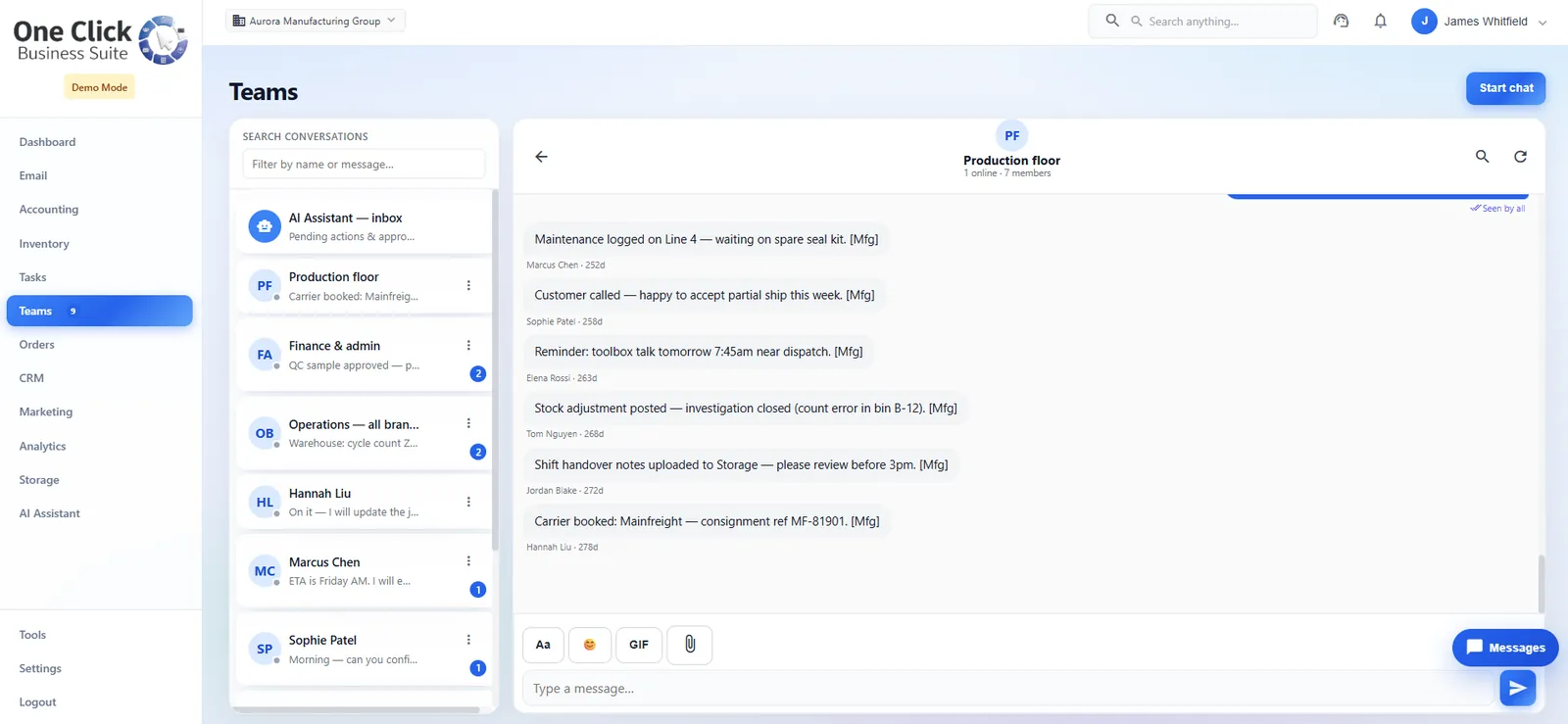The width and height of the screenshot is (1568, 724).
Task: Open options menu for Sophie Patel conversation
Action: point(468,639)
